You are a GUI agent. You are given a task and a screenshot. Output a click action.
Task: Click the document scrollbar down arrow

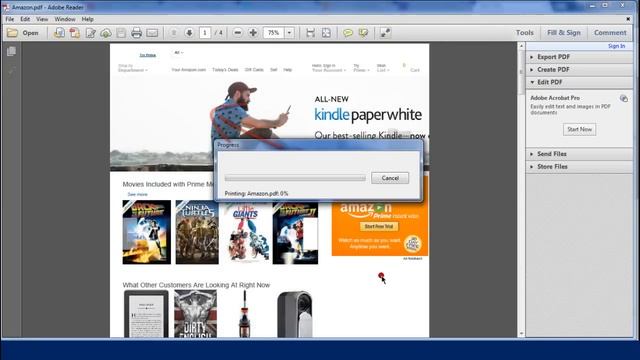[521, 333]
